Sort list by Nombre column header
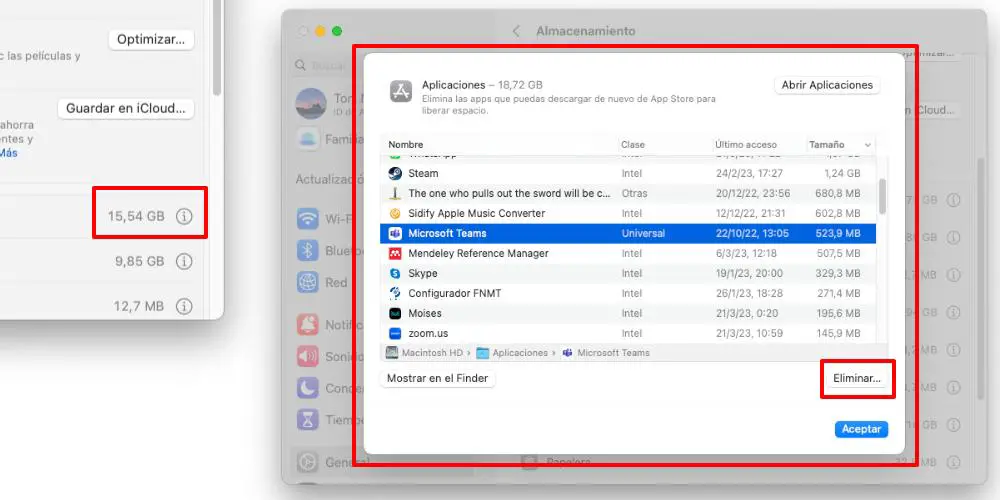This screenshot has width=1000, height=500. tap(406, 145)
